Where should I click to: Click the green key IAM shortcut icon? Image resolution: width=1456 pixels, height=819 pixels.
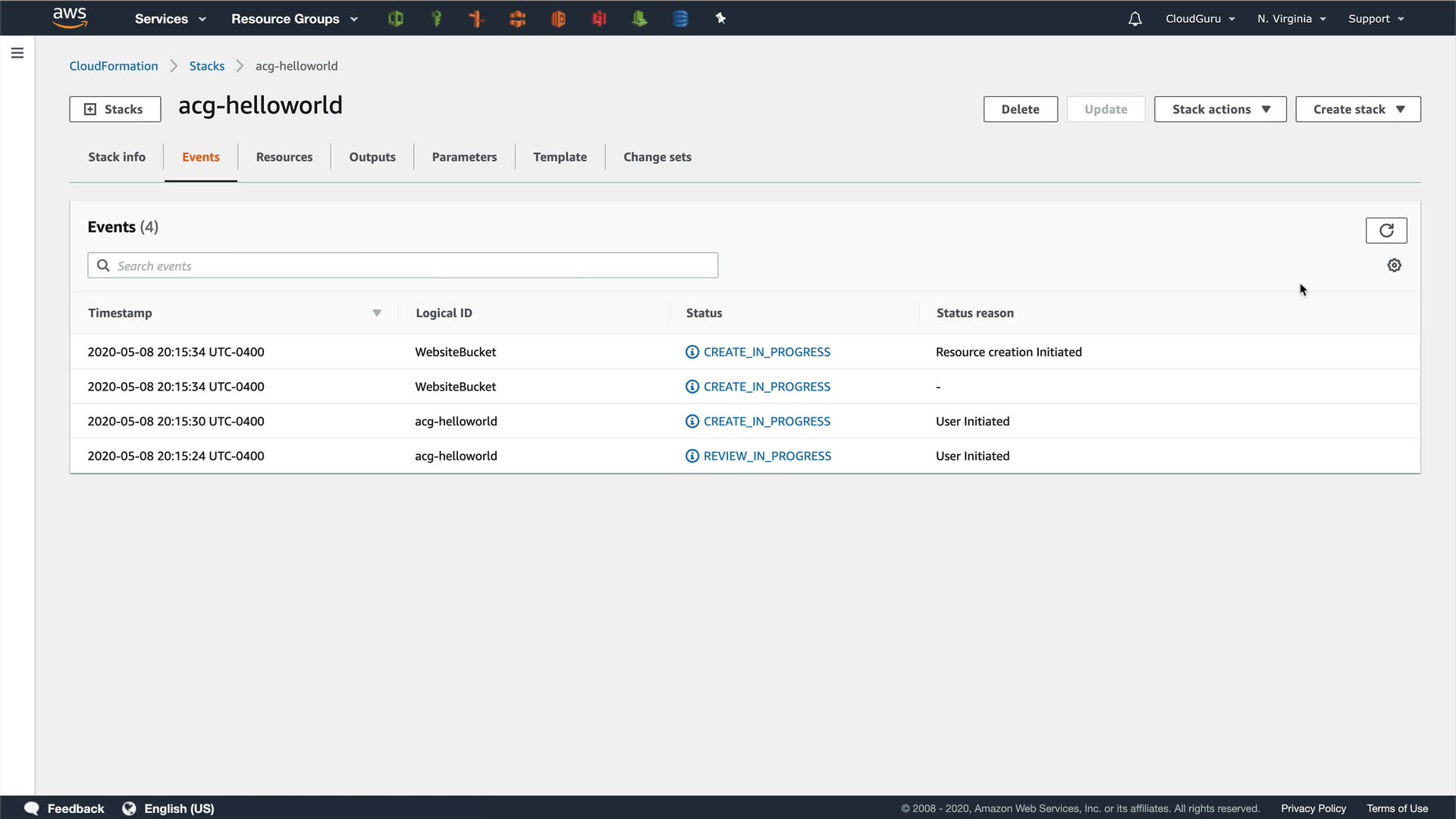[x=436, y=19]
